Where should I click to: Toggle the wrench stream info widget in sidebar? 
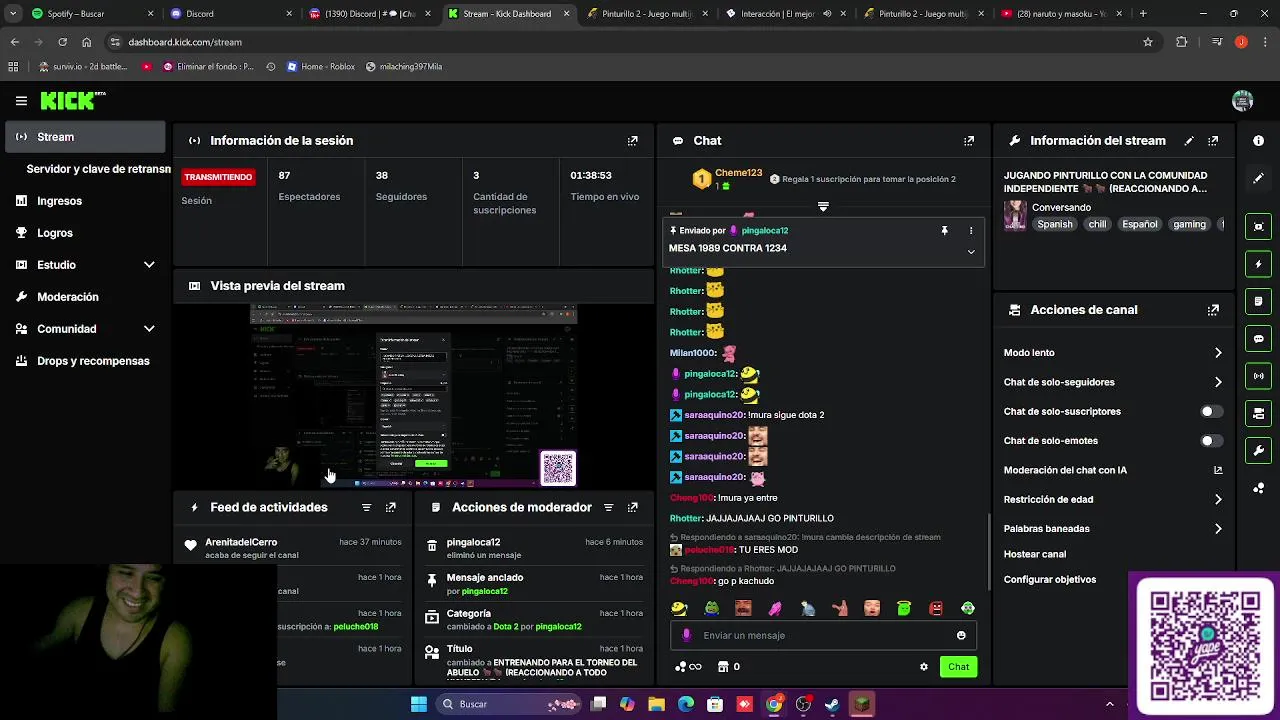1259,450
